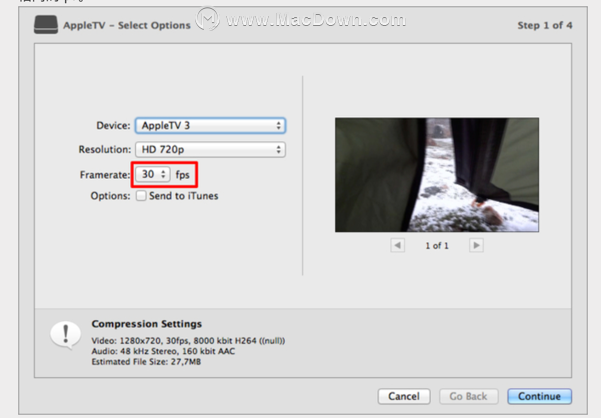601x418 pixels.
Task: Click the exclamation speech bubble icon
Action: pos(66,335)
